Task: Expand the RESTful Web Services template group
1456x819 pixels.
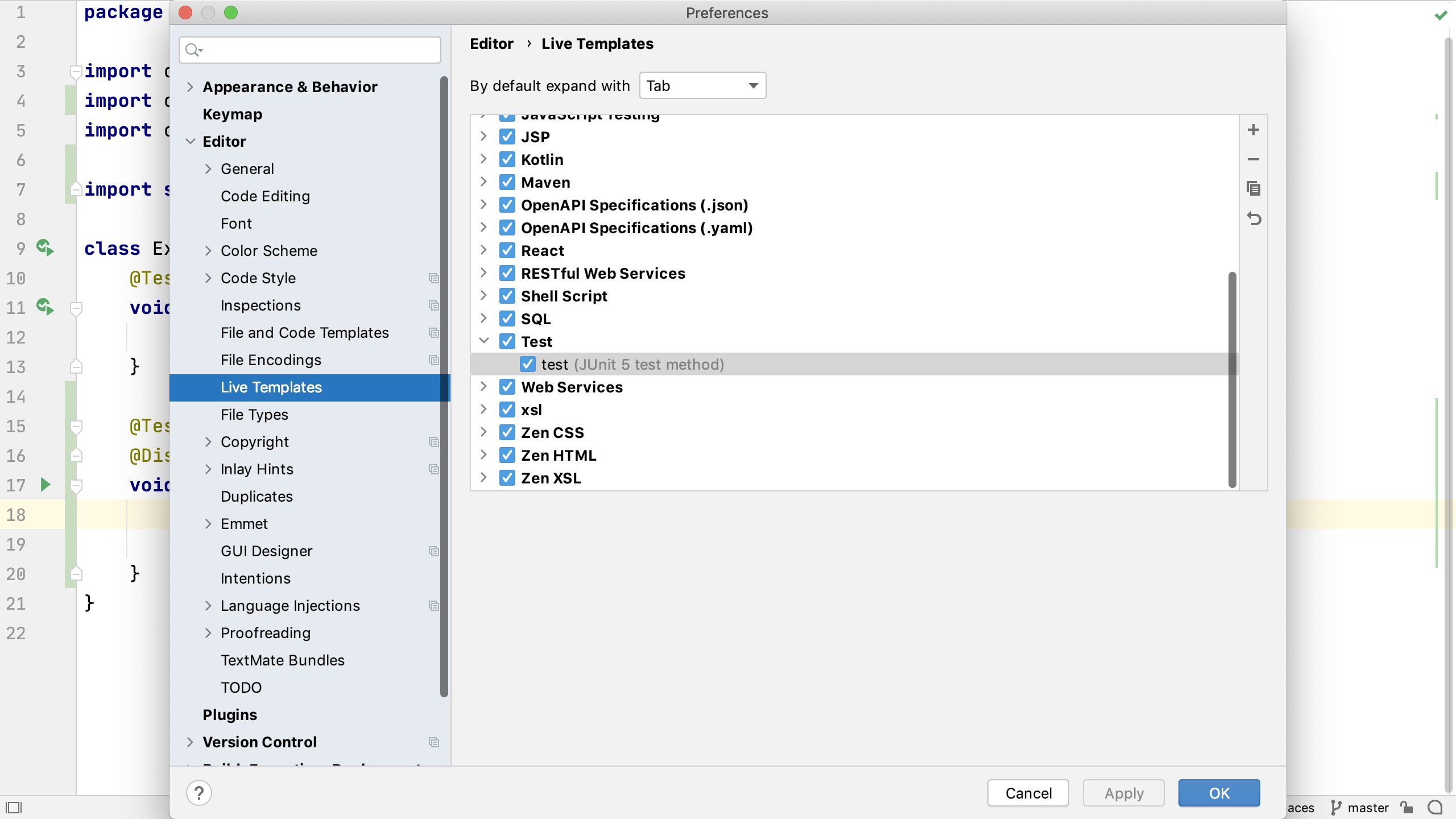Action: tap(484, 273)
